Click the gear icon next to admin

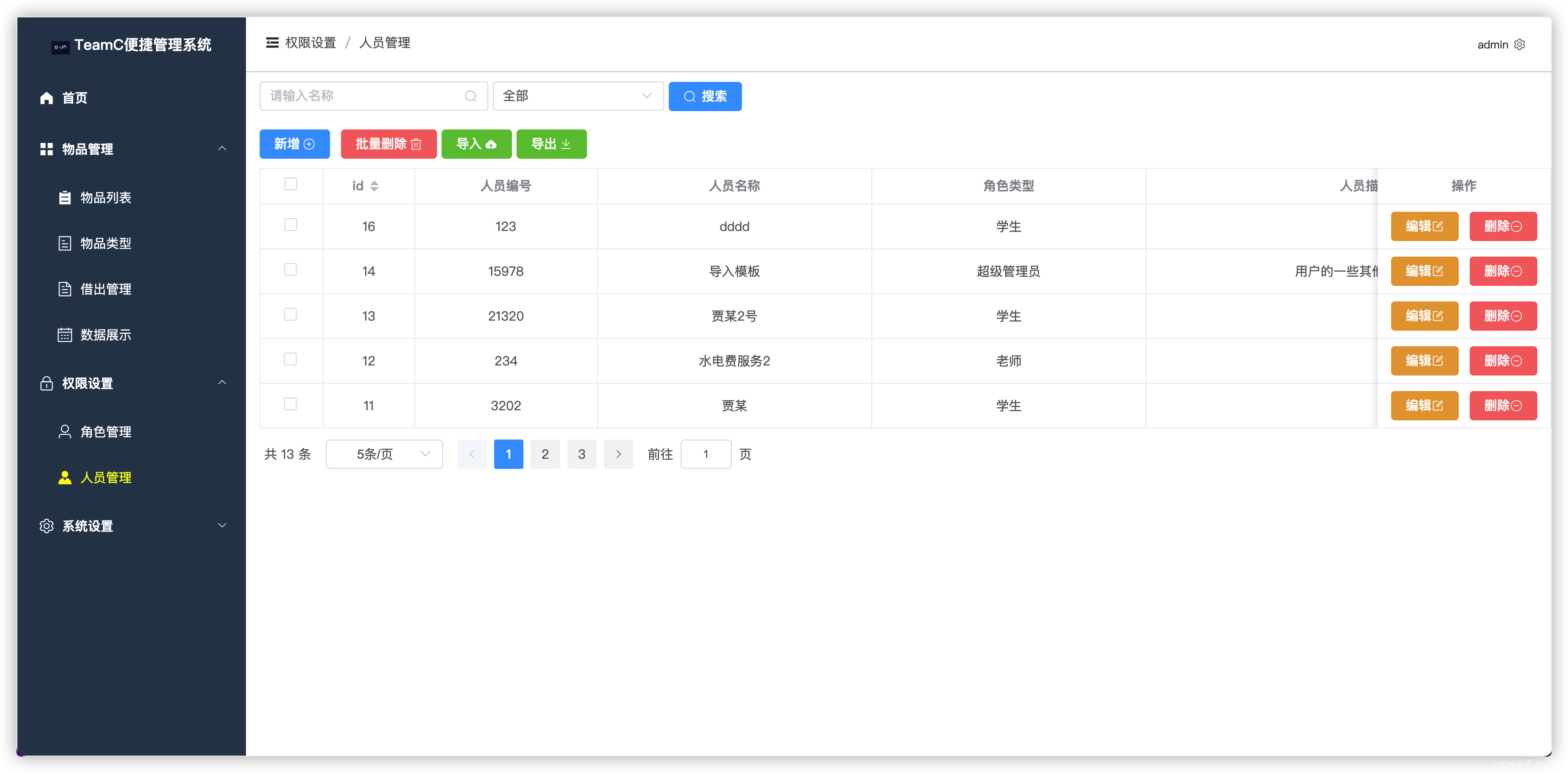coord(1519,44)
